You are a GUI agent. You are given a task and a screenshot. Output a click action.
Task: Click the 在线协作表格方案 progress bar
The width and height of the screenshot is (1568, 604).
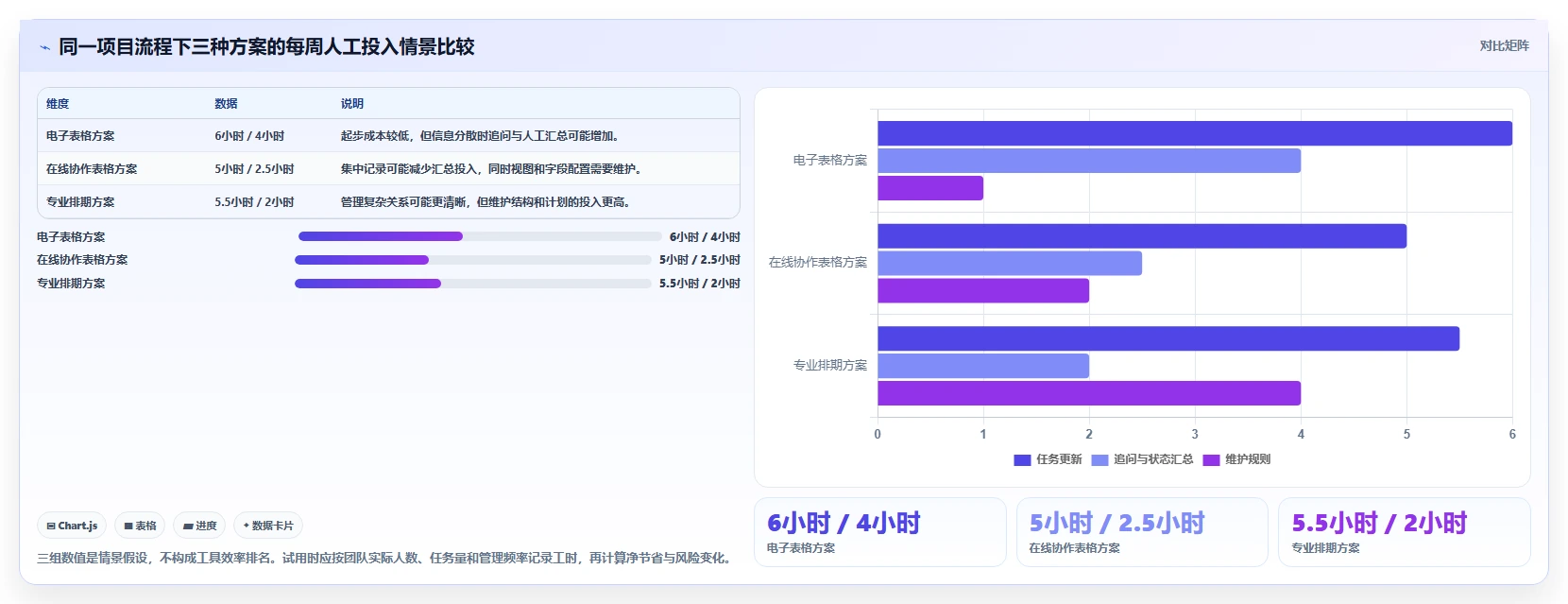473,260
